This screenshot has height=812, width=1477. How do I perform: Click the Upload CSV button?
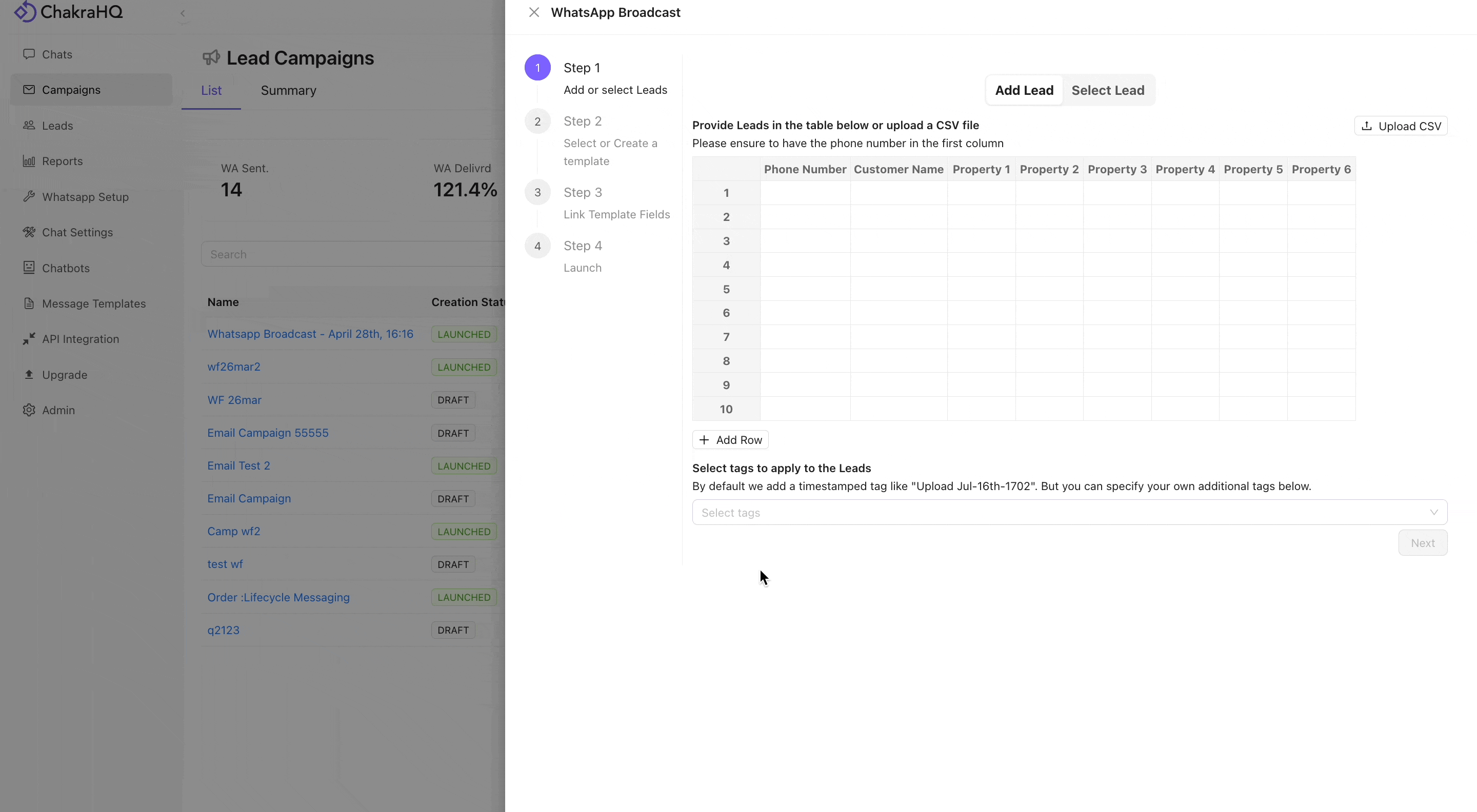point(1401,126)
